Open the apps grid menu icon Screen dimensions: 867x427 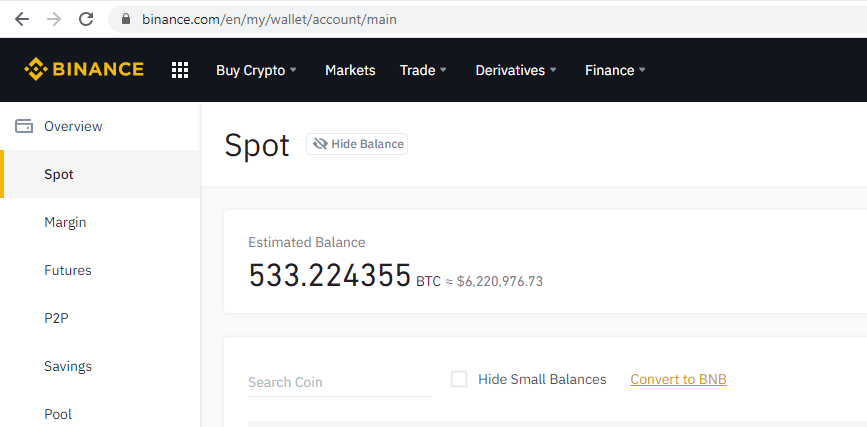180,70
